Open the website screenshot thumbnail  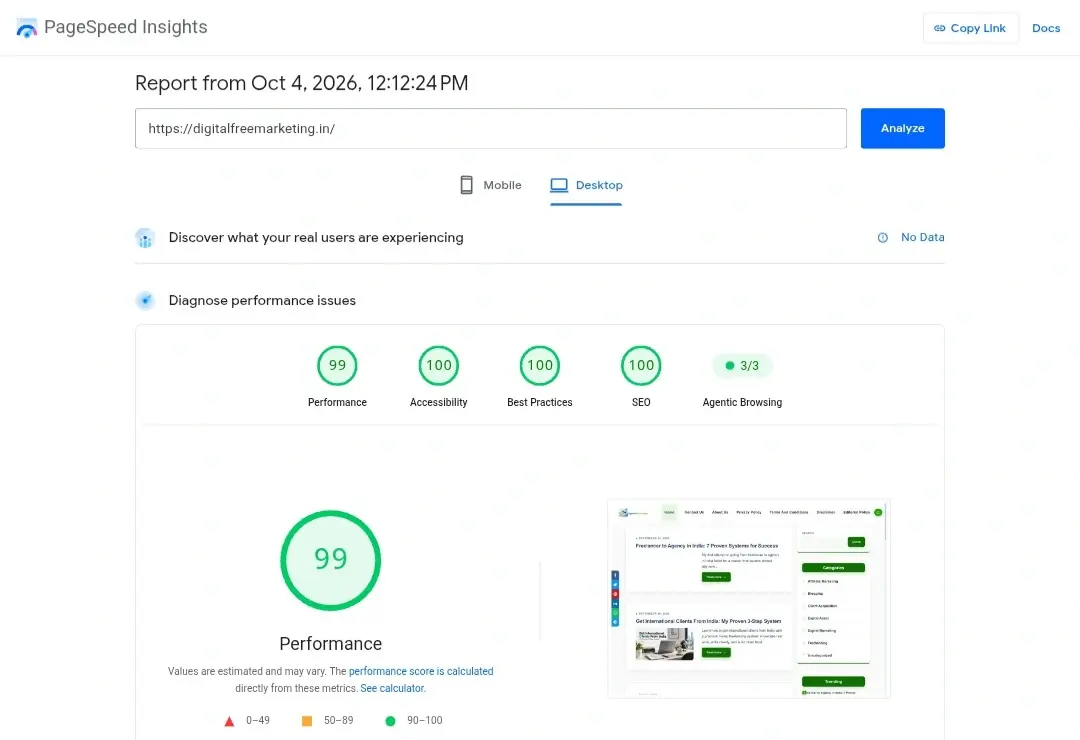749,599
